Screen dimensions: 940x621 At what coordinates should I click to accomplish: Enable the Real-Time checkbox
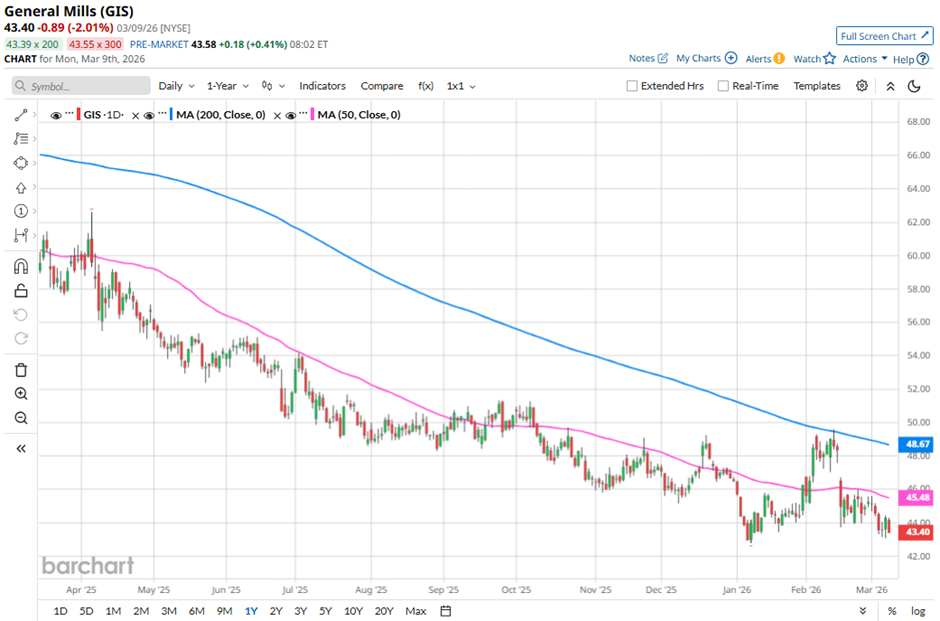[723, 86]
